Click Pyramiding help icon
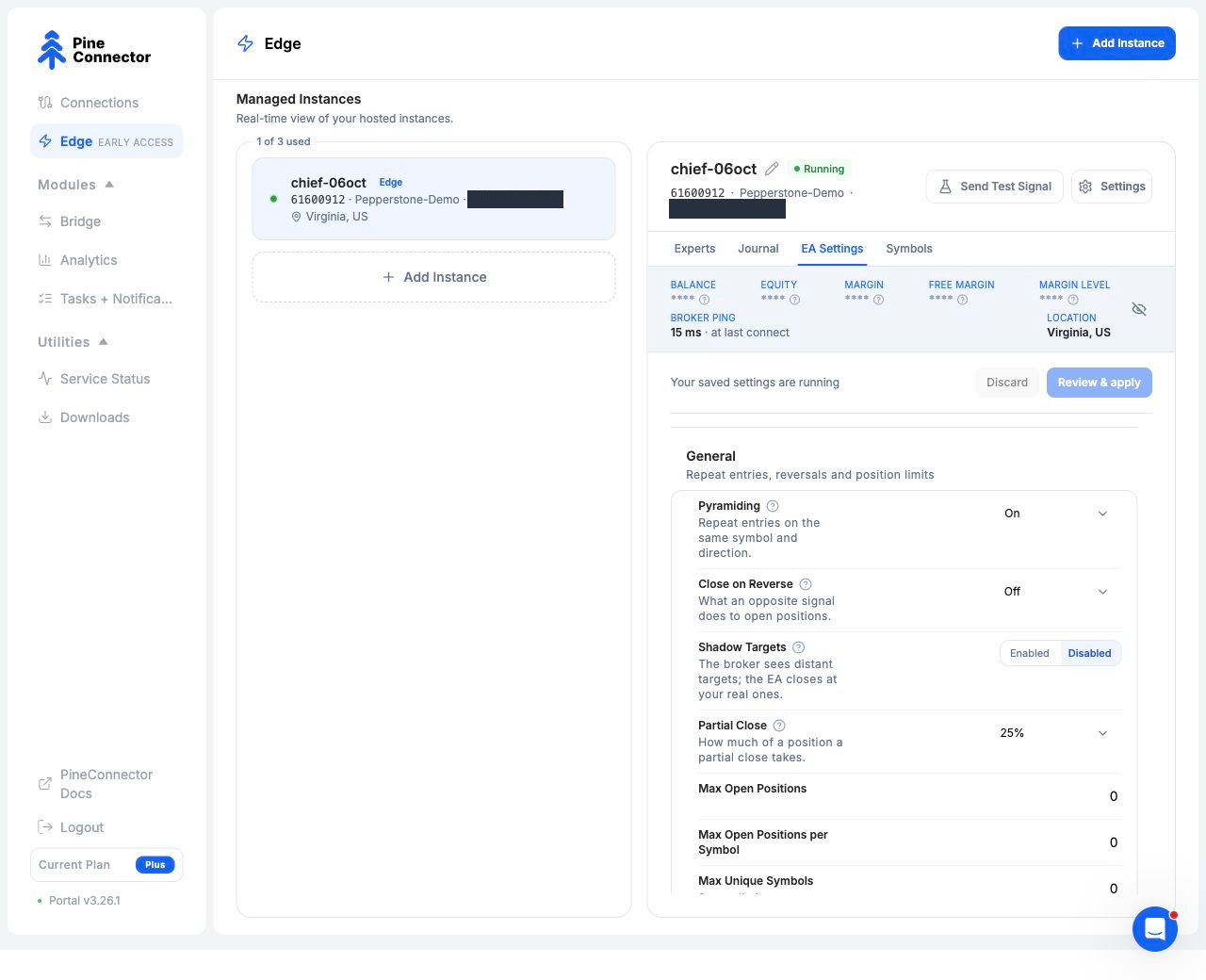The image size is (1206, 980). [773, 506]
